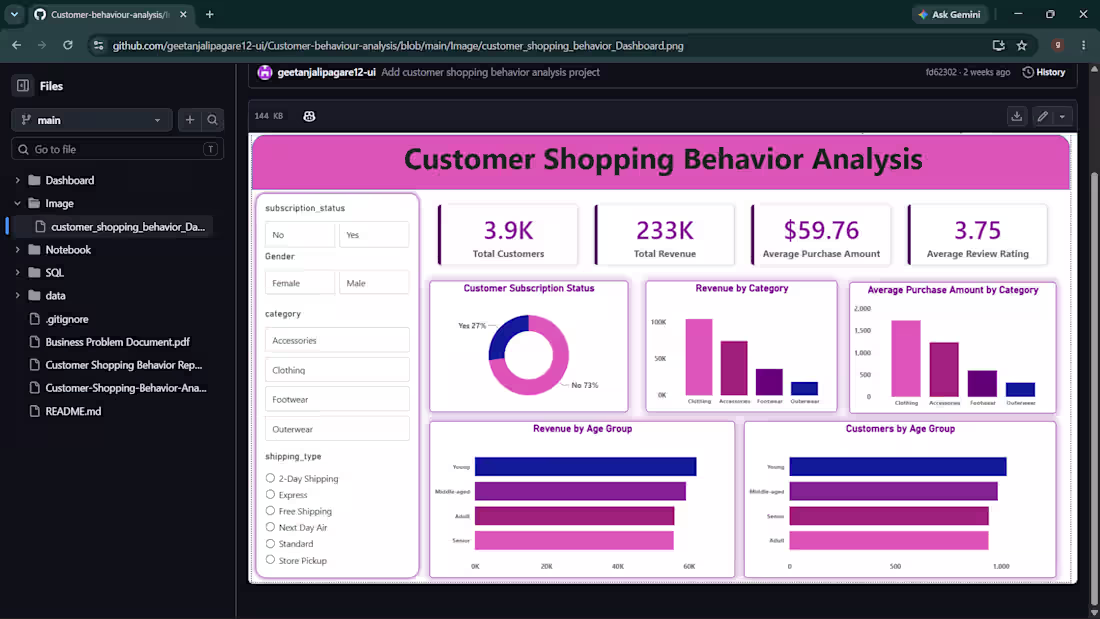The height and width of the screenshot is (619, 1100).
Task: Click the Yes subscription_status slicer
Action: pyautogui.click(x=374, y=234)
